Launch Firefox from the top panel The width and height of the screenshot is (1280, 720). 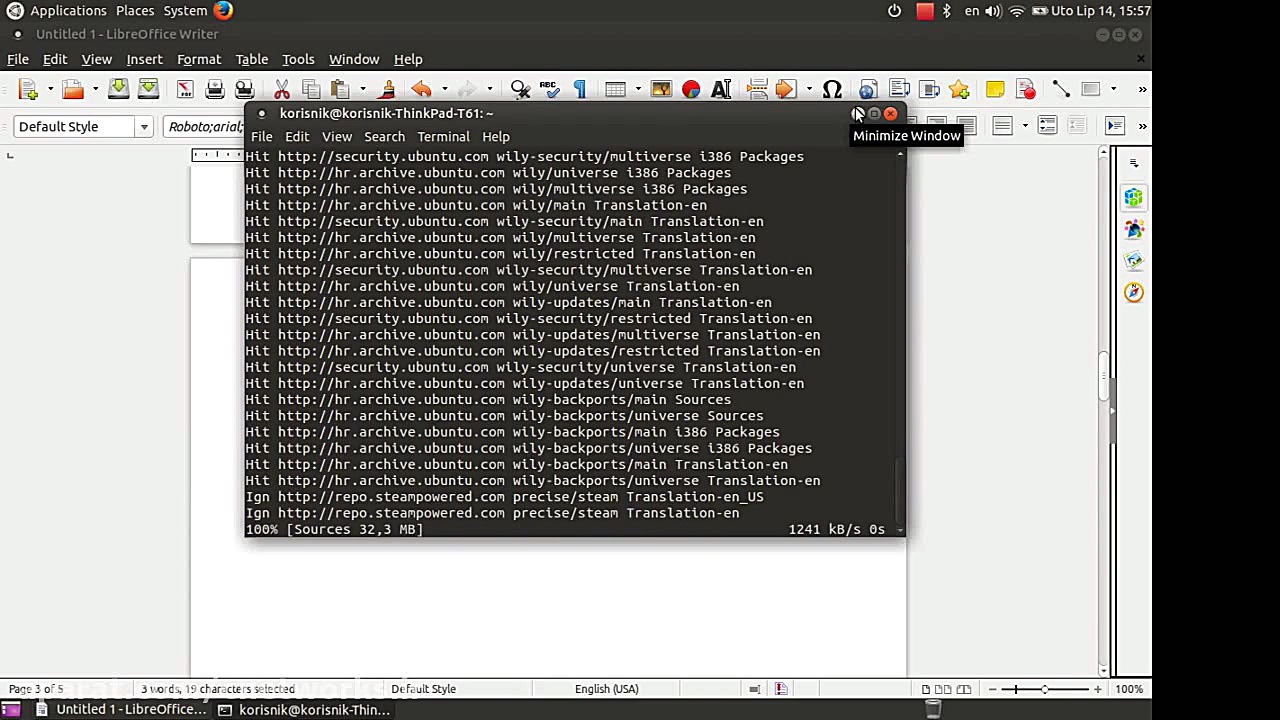pyautogui.click(x=223, y=11)
